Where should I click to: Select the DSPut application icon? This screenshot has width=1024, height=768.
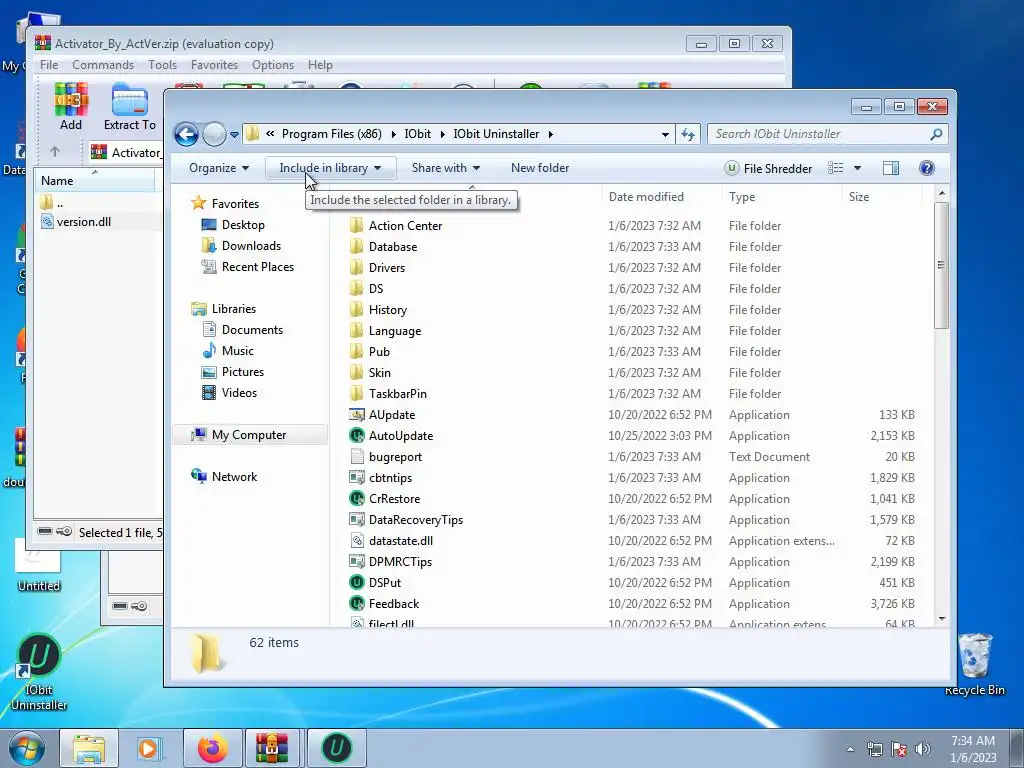coord(357,583)
